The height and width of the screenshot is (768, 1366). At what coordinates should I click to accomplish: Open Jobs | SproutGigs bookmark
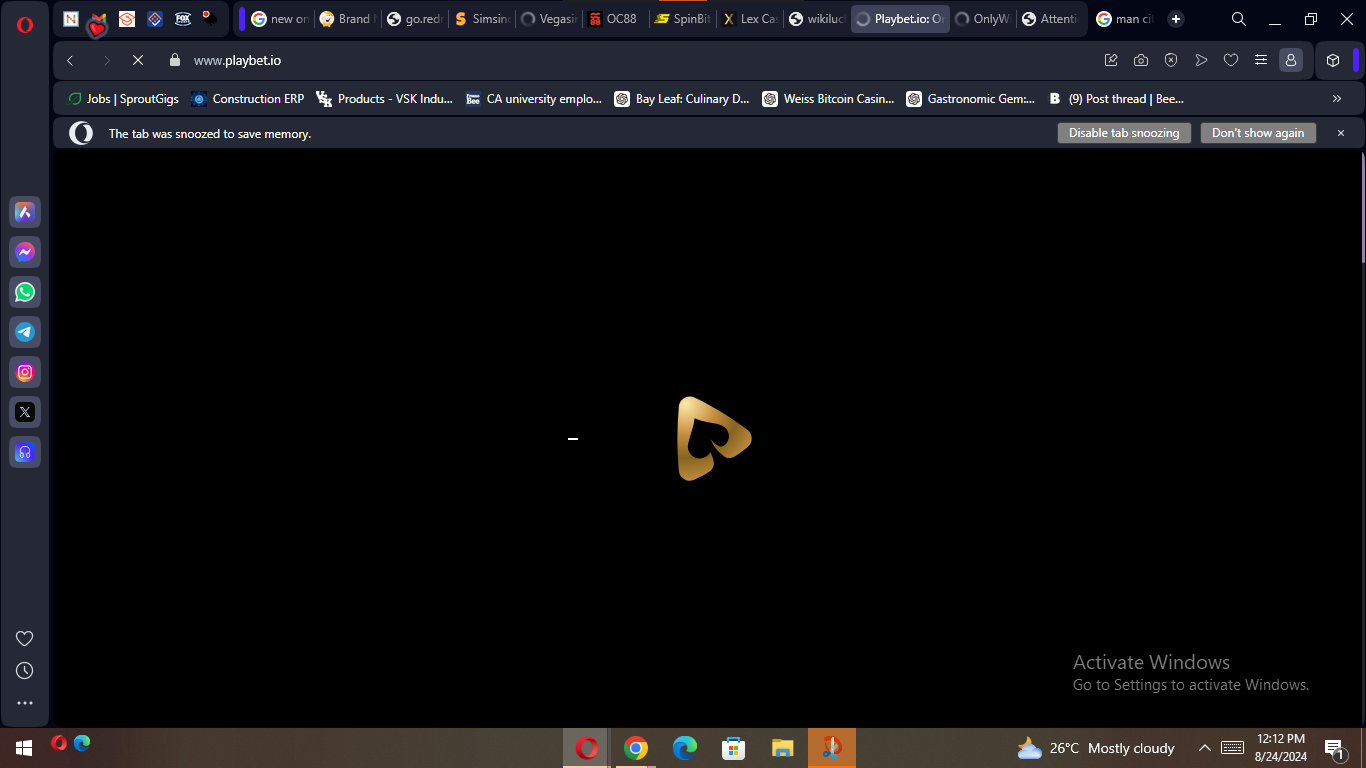tap(123, 99)
